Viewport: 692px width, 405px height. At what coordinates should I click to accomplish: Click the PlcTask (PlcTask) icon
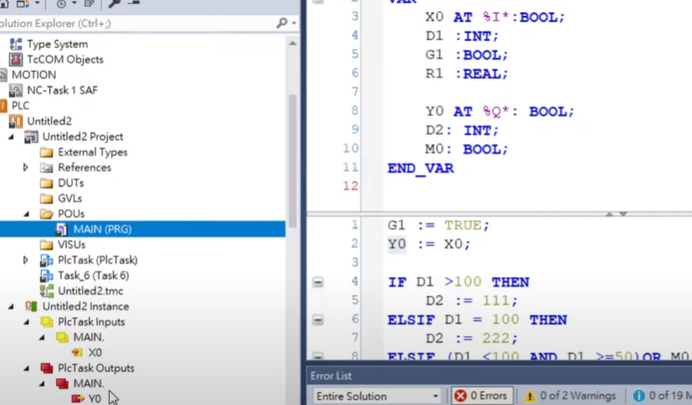click(46, 260)
